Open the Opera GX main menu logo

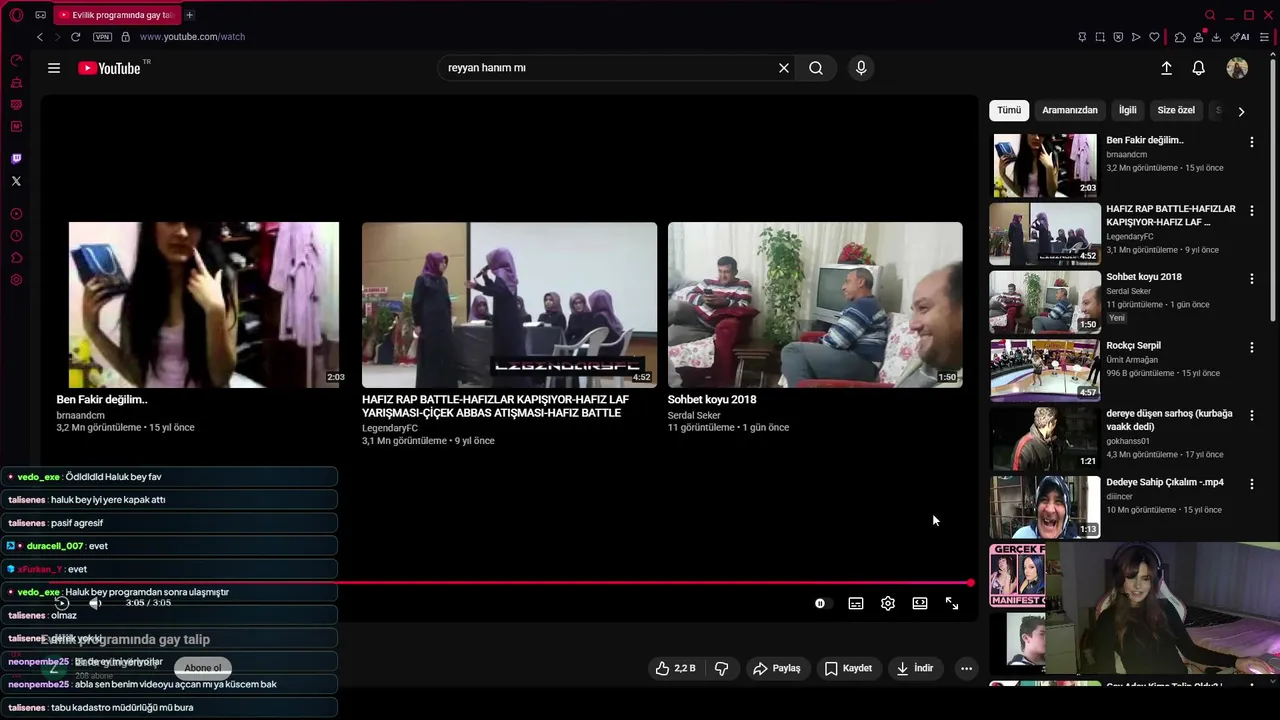click(x=16, y=15)
